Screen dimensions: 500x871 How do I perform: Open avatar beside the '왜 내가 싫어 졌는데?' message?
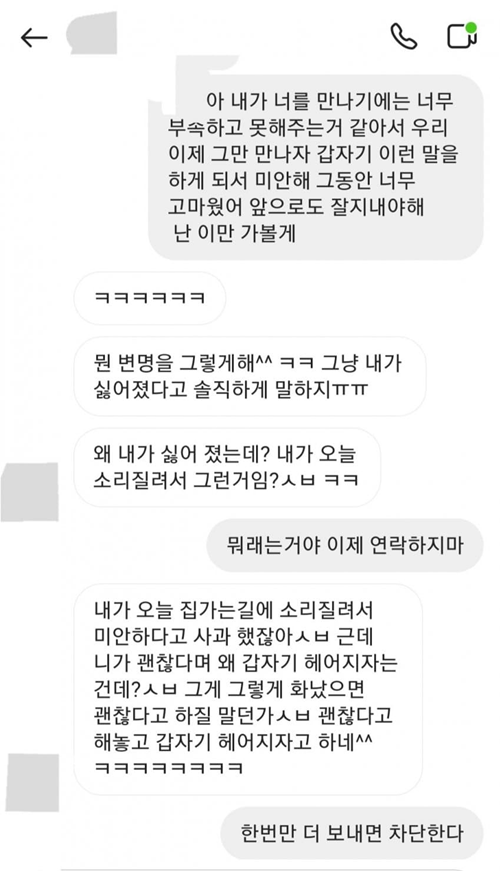pyautogui.click(x=29, y=492)
